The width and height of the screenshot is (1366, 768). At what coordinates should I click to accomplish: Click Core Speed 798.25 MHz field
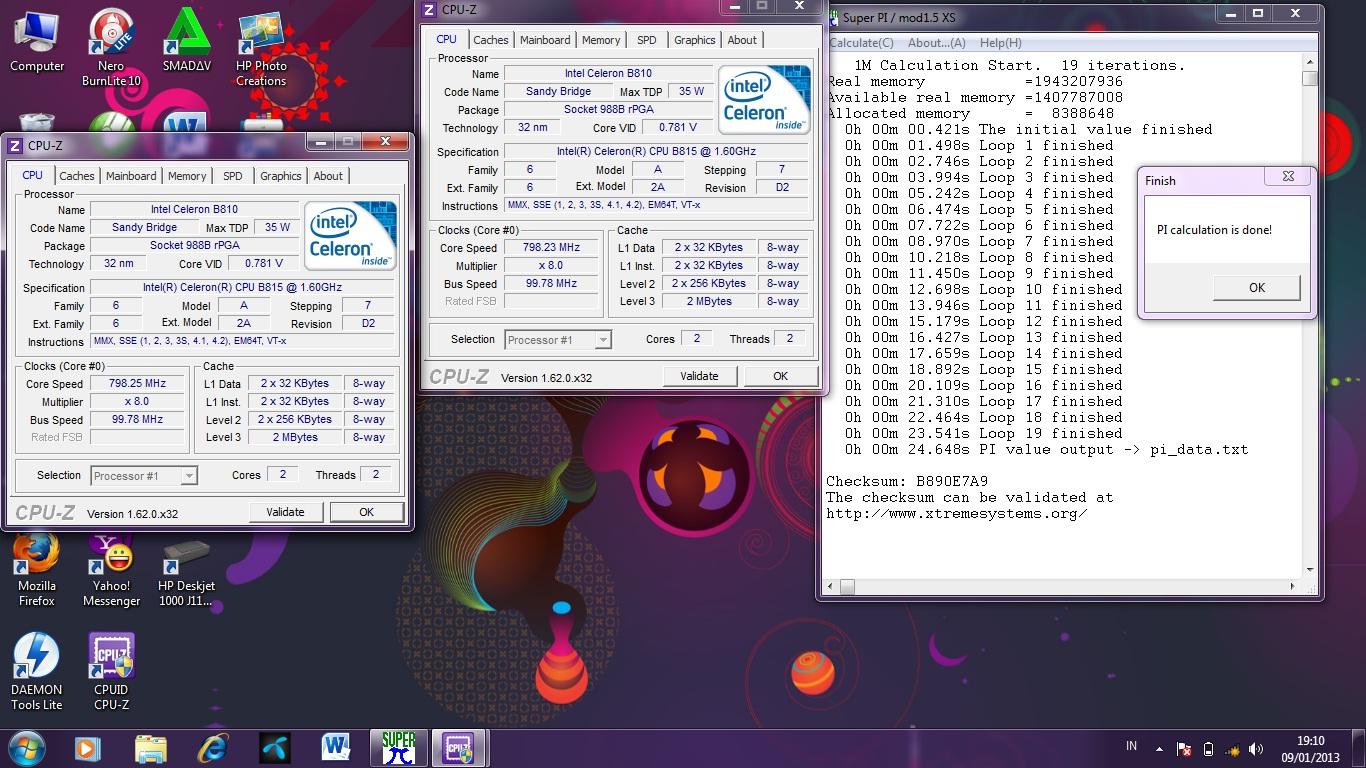coord(138,384)
